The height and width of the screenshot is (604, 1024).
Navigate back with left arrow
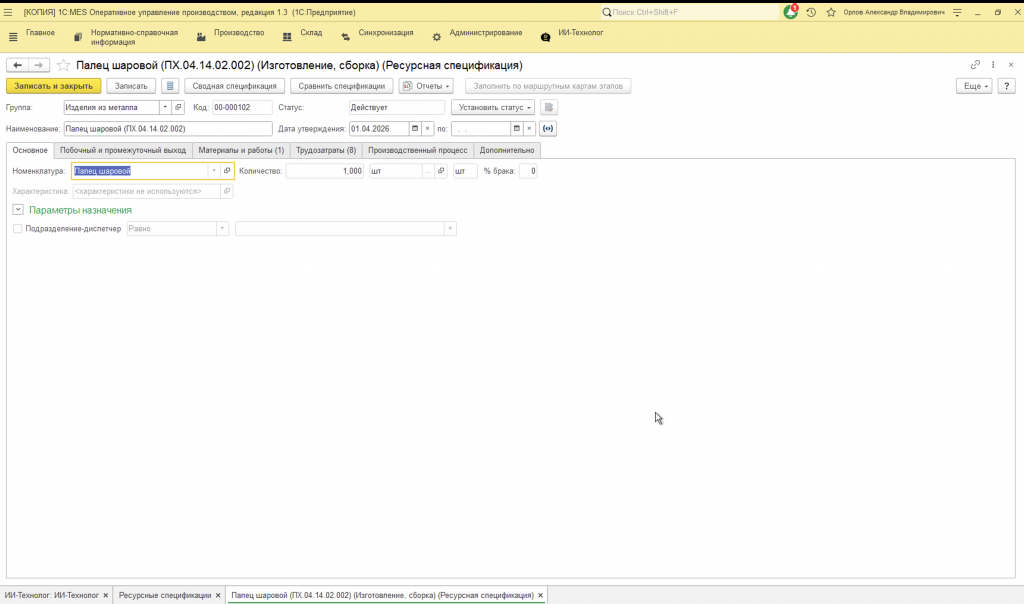tap(18, 65)
